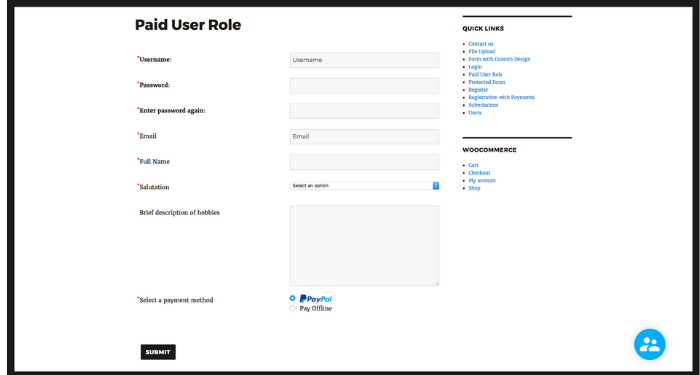Open Form with Custom Design link
Image resolution: width=700 pixels, height=375 pixels.
tap(499, 59)
